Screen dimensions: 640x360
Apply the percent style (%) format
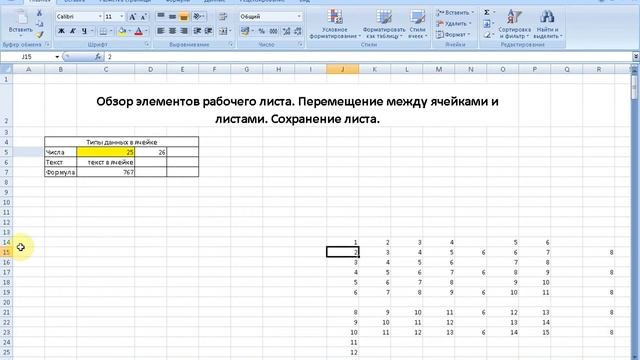tap(262, 31)
